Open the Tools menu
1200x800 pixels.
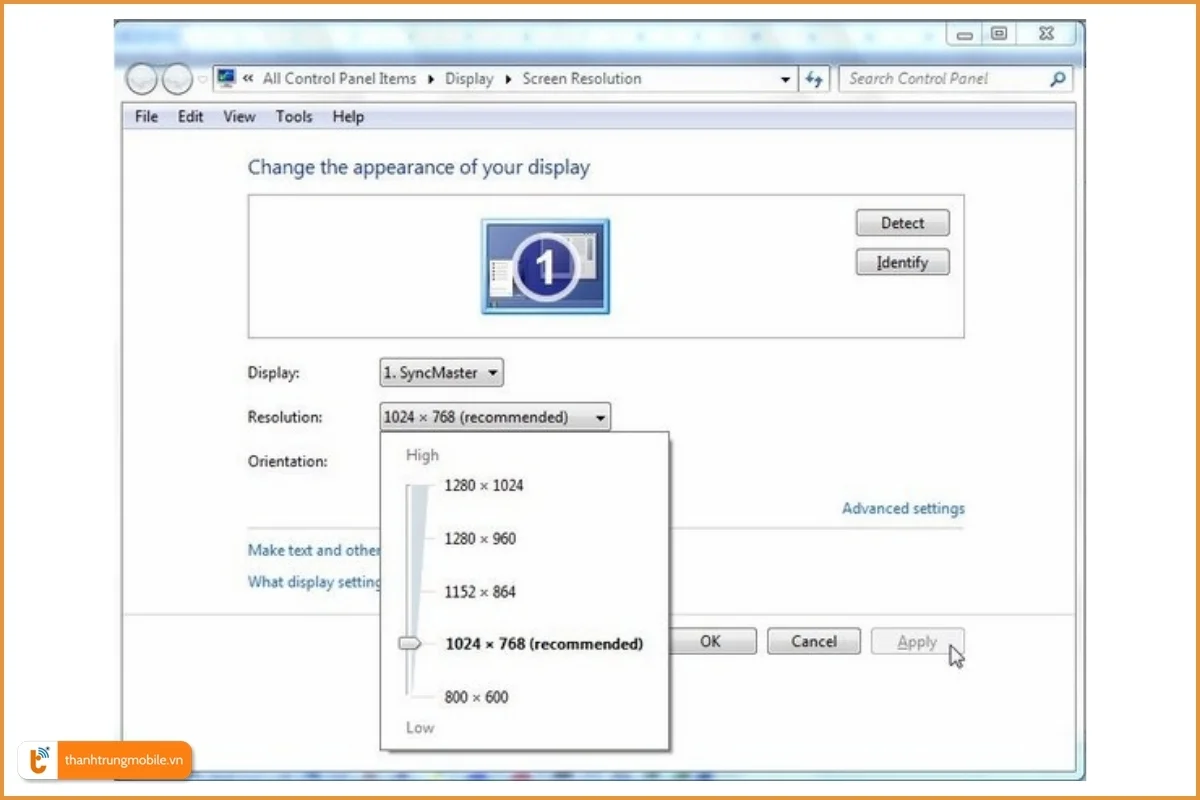coord(294,117)
